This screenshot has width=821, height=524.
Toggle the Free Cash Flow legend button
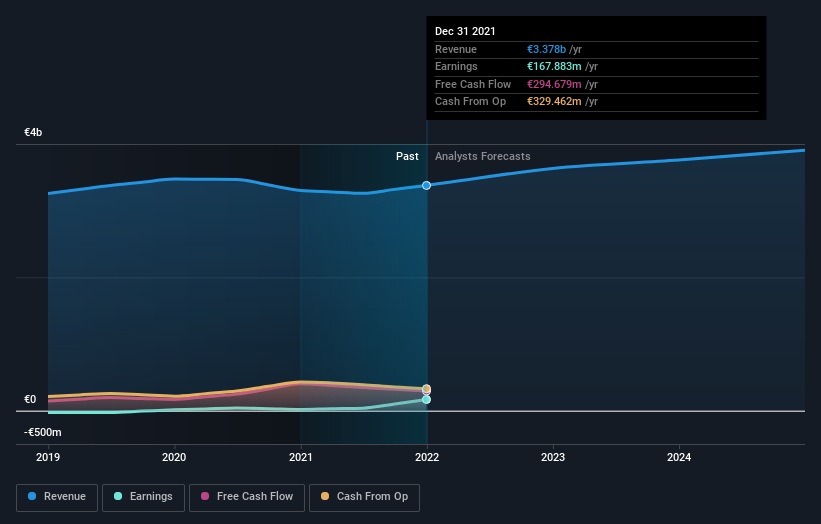tap(247, 497)
